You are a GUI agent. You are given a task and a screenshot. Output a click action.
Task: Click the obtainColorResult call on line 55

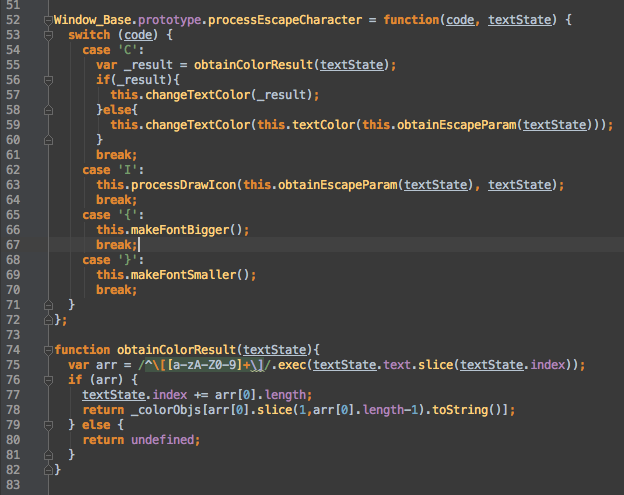click(254, 65)
